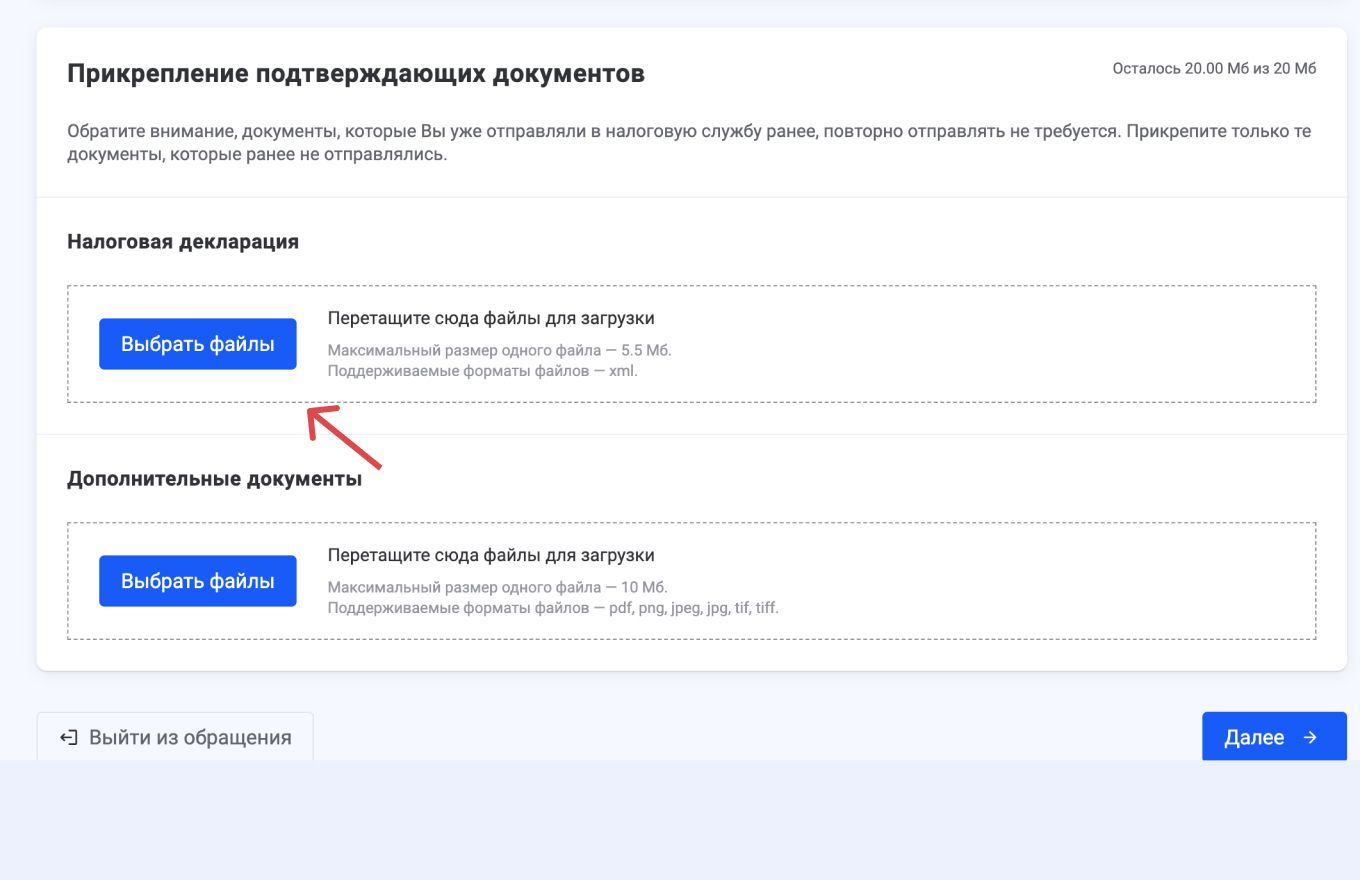The image size is (1360, 880).
Task: Click the 'Выйти из обращения' button text
Action: click(x=190, y=738)
